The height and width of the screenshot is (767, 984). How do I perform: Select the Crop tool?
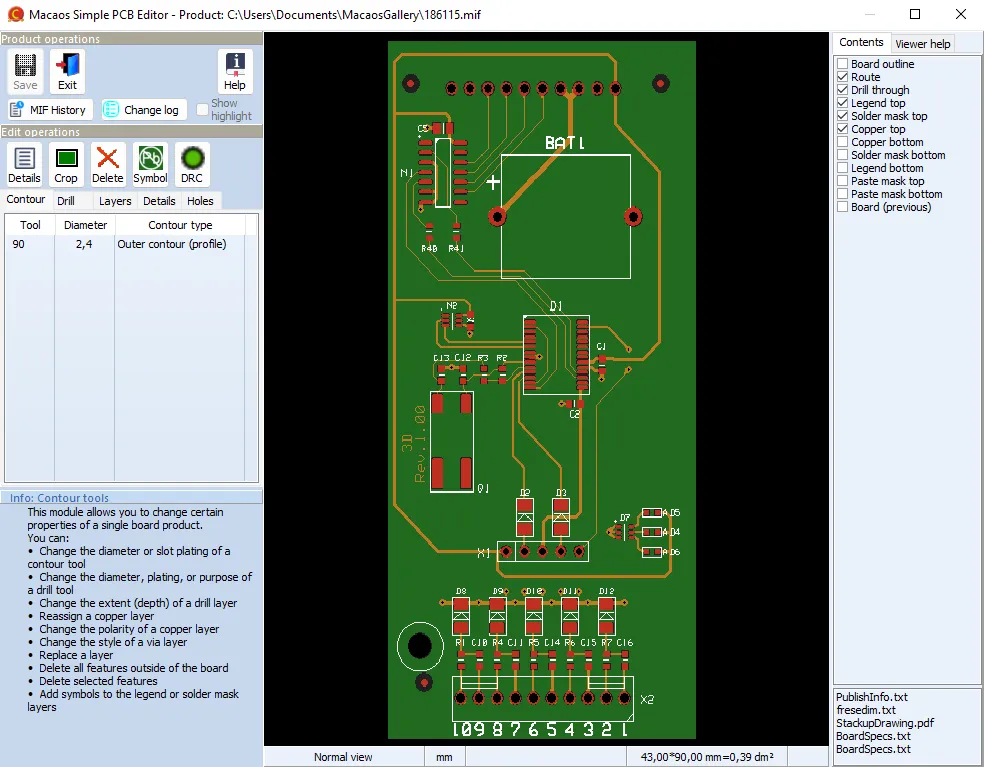(66, 164)
